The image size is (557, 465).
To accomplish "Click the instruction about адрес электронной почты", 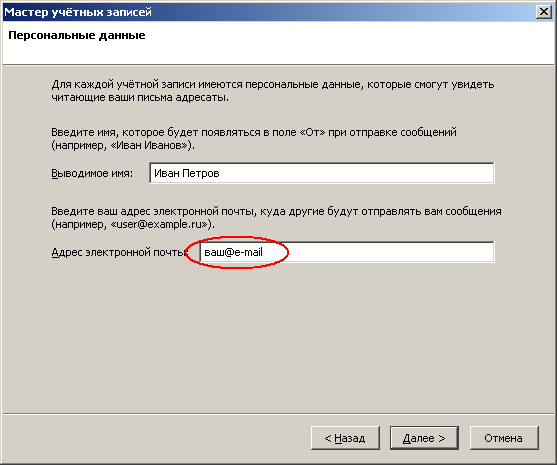I will point(276,218).
